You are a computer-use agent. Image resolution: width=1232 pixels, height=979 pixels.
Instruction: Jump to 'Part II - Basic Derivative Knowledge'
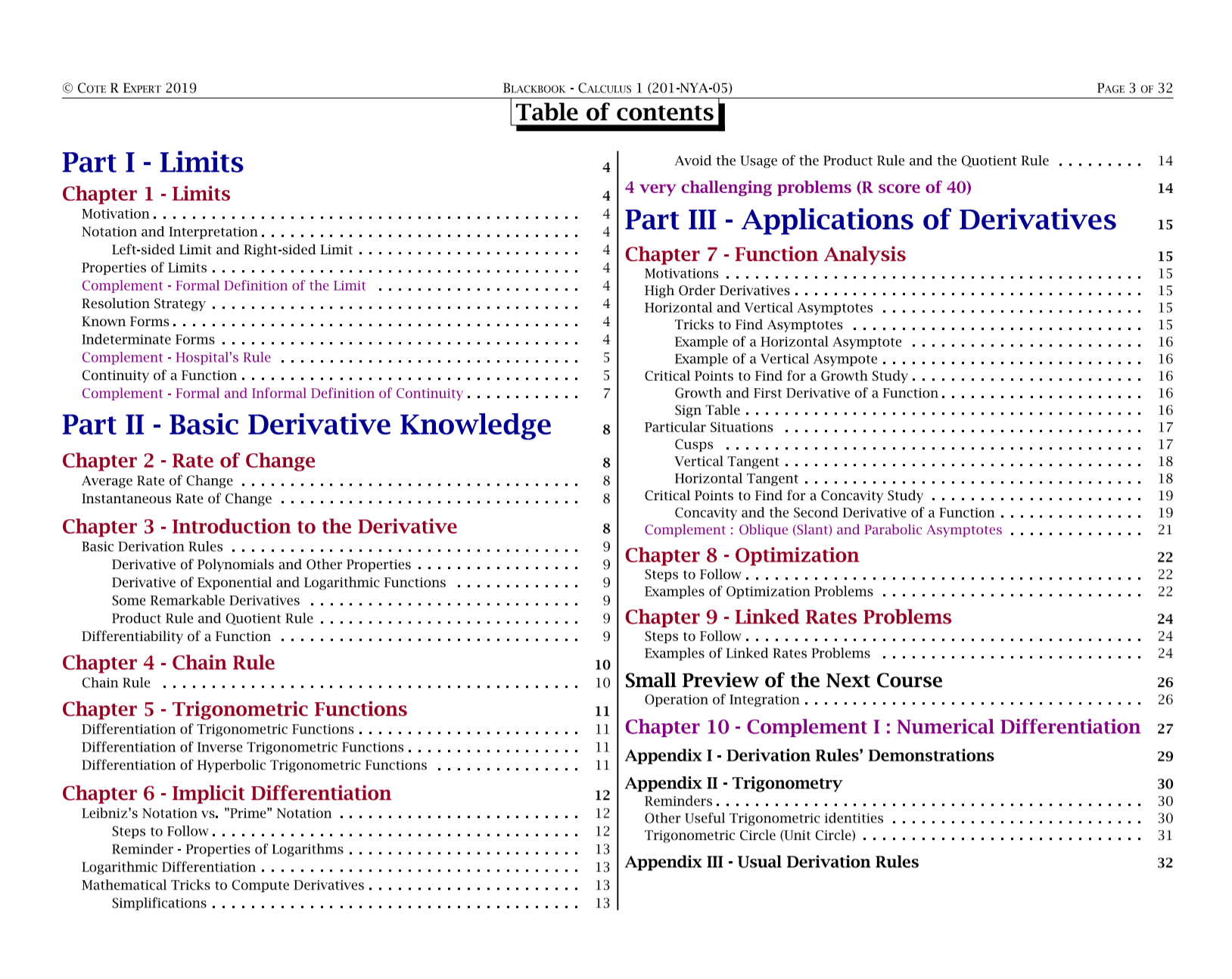pos(306,425)
